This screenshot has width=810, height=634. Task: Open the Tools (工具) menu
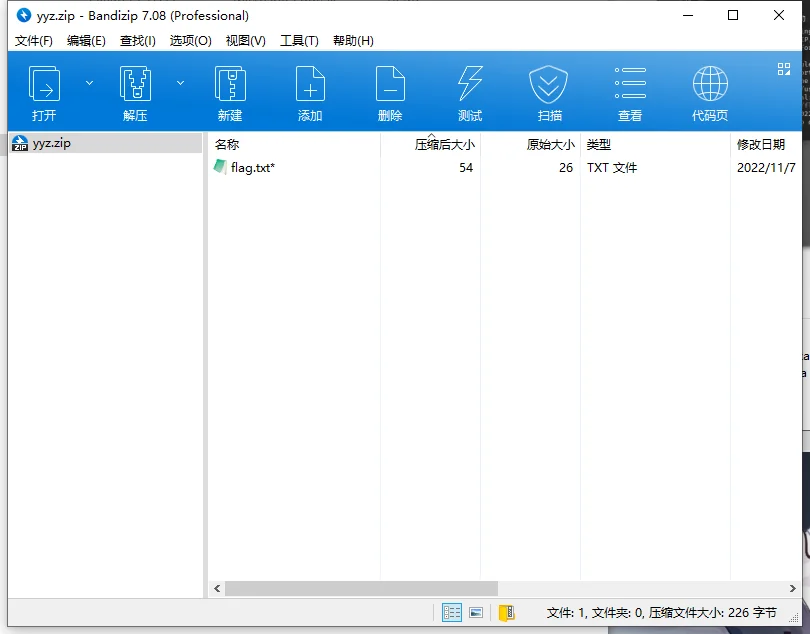299,41
